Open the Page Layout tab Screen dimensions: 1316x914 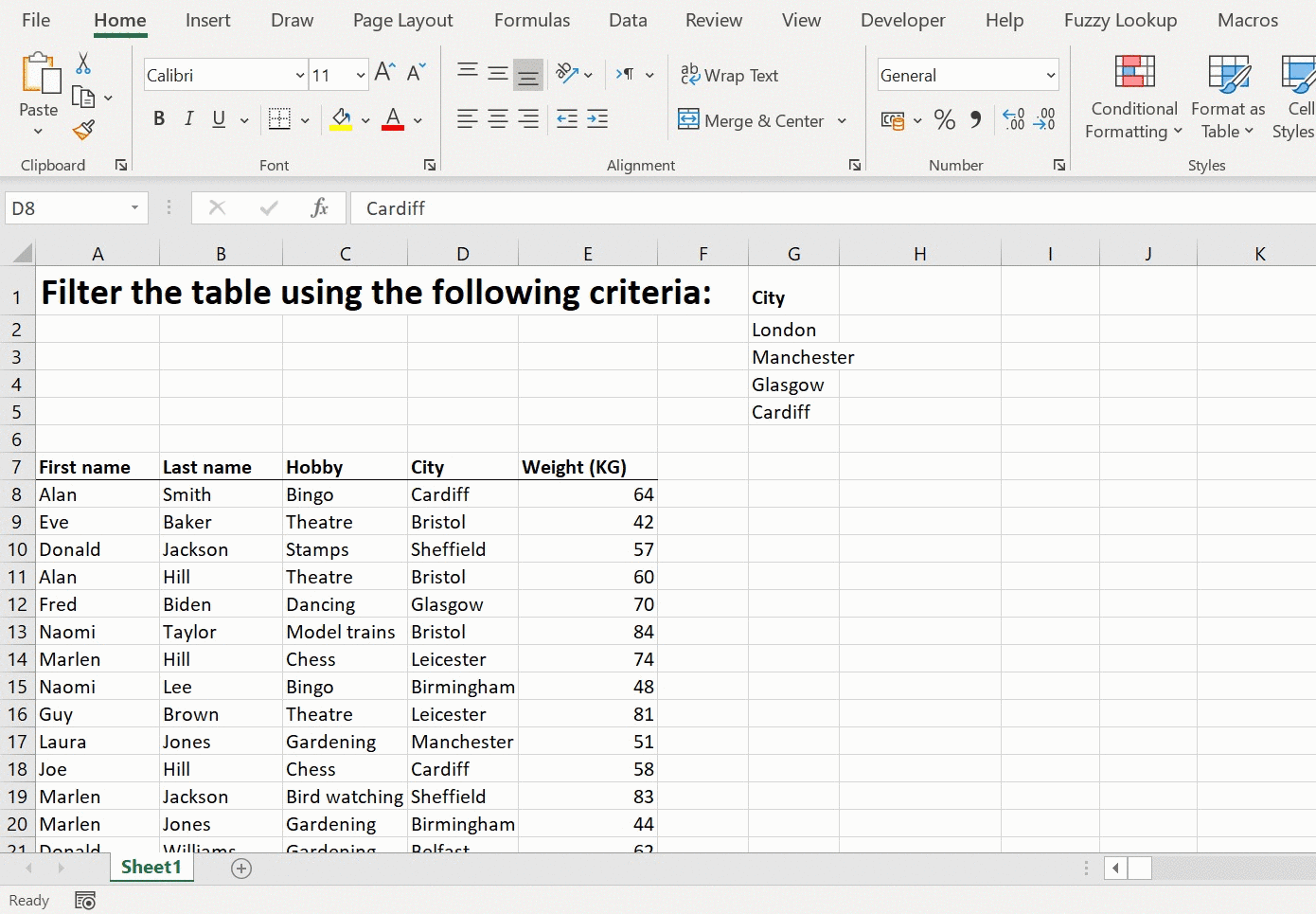tap(402, 21)
